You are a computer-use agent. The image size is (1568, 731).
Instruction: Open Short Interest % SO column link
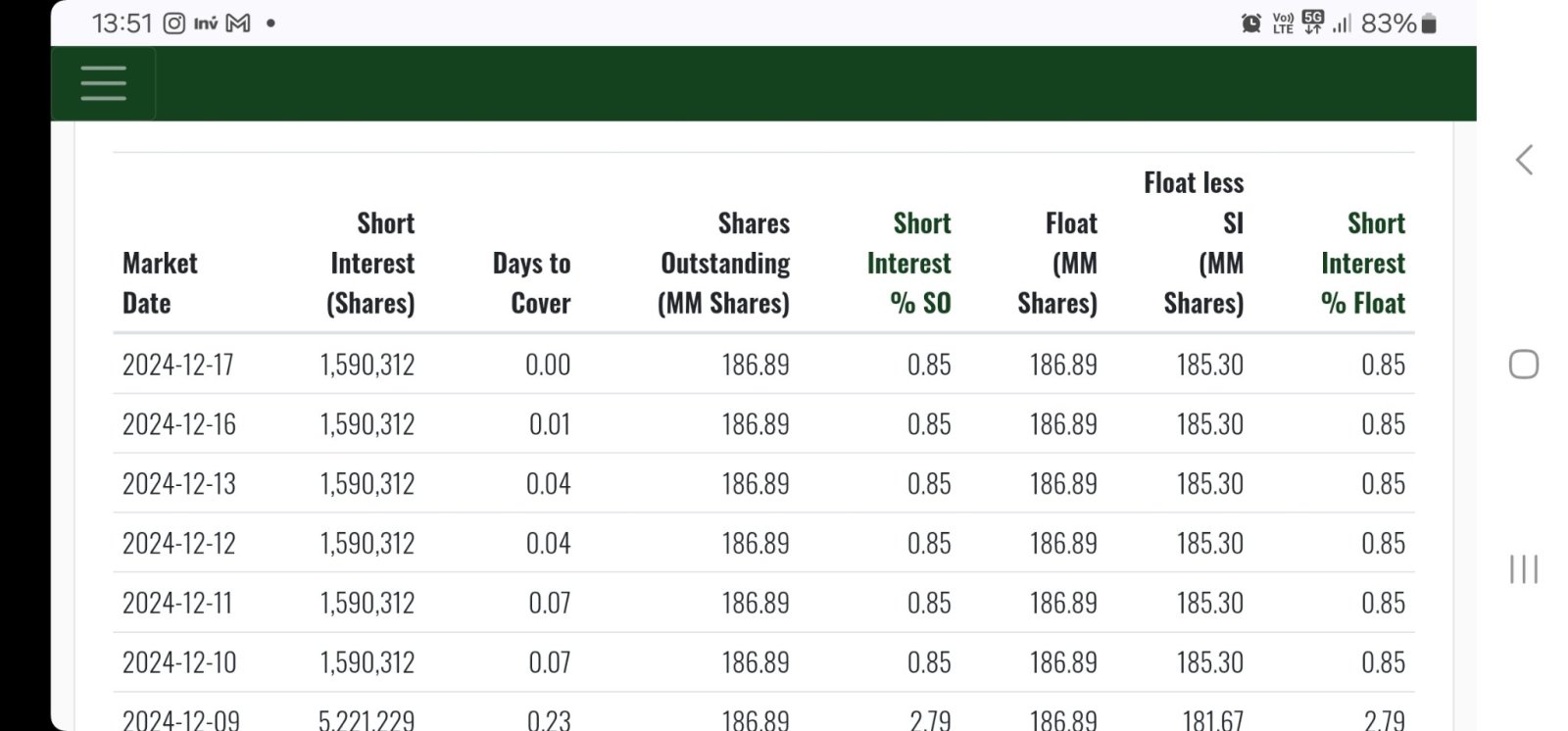pos(909,263)
